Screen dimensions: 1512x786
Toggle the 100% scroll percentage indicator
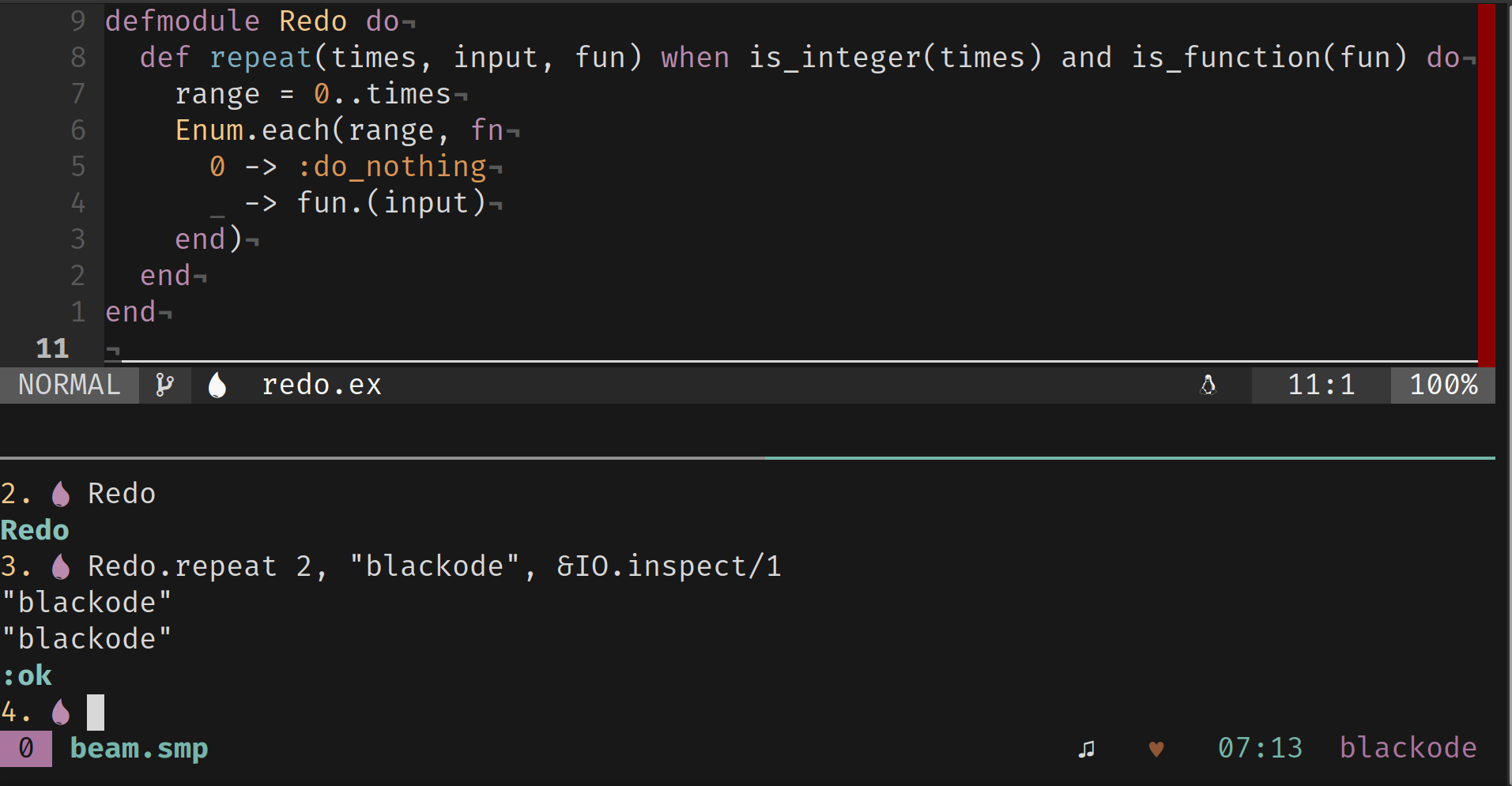pyautogui.click(x=1443, y=385)
